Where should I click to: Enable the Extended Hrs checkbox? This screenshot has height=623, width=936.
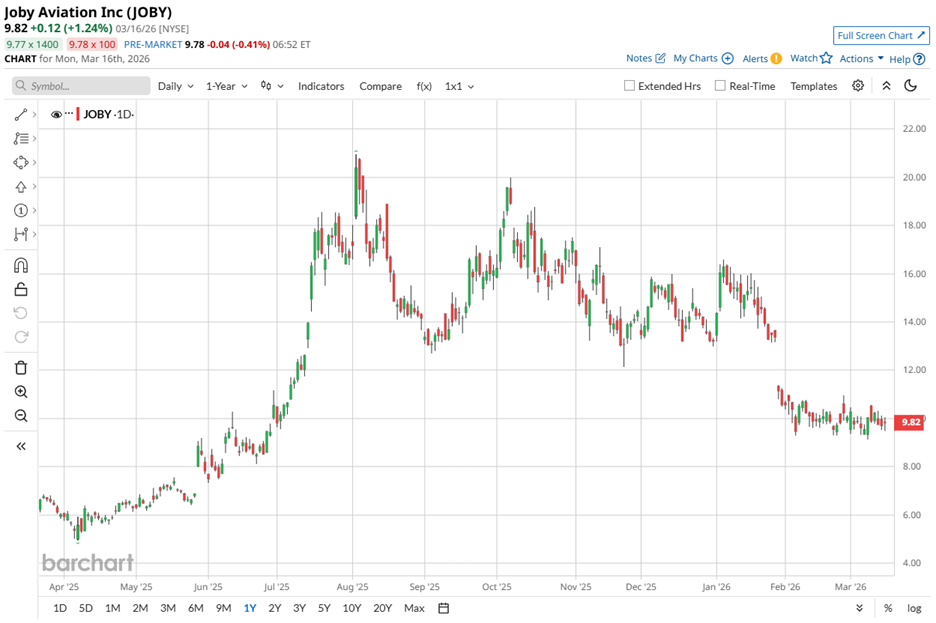[x=629, y=85]
